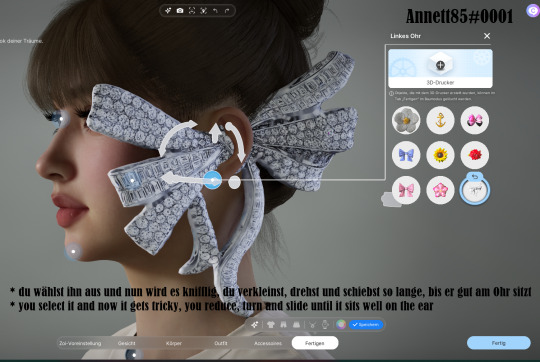The image size is (540, 362).
Task: Select the pink bow ear accessory
Action: (406, 190)
